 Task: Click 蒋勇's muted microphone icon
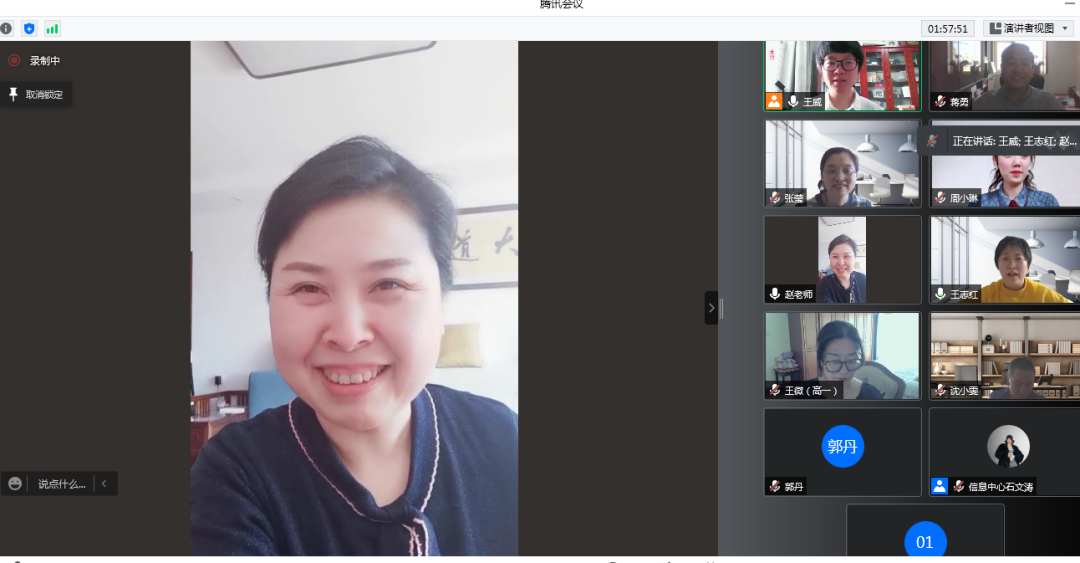pos(940,101)
